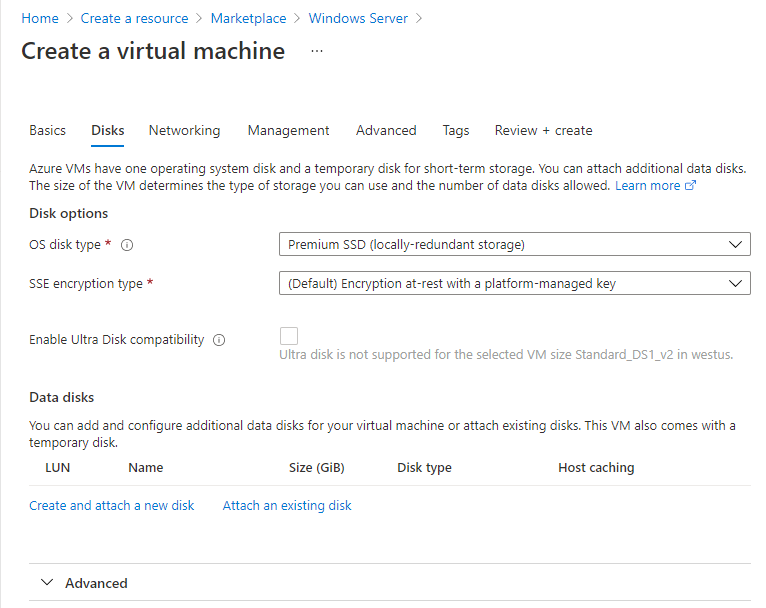Switch to the Advanced tab
Screen dimensions: 766x608
pos(386,130)
